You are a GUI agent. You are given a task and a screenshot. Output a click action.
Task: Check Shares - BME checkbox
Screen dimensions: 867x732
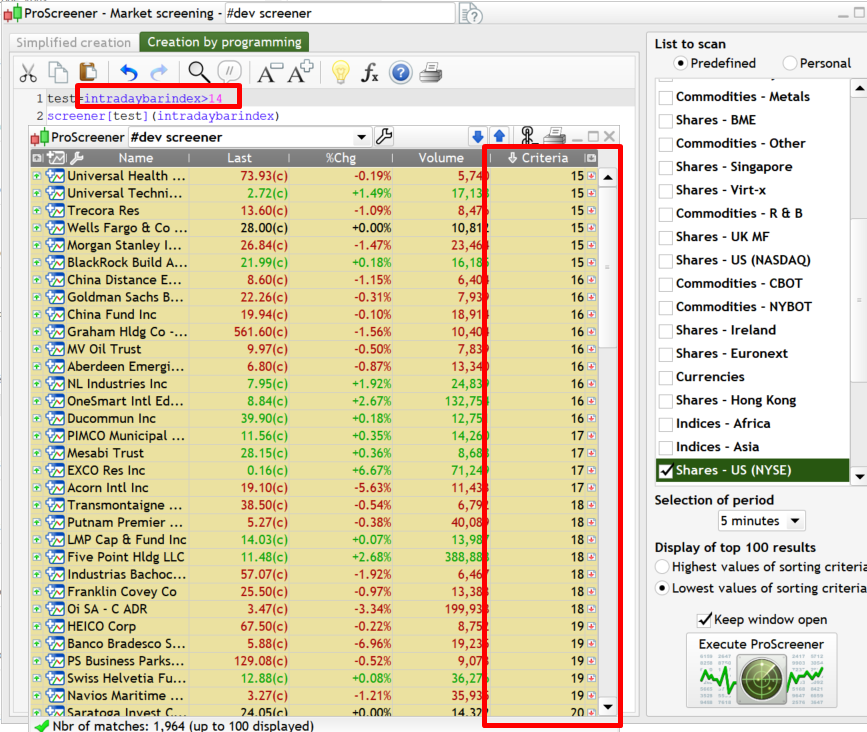pyautogui.click(x=666, y=121)
